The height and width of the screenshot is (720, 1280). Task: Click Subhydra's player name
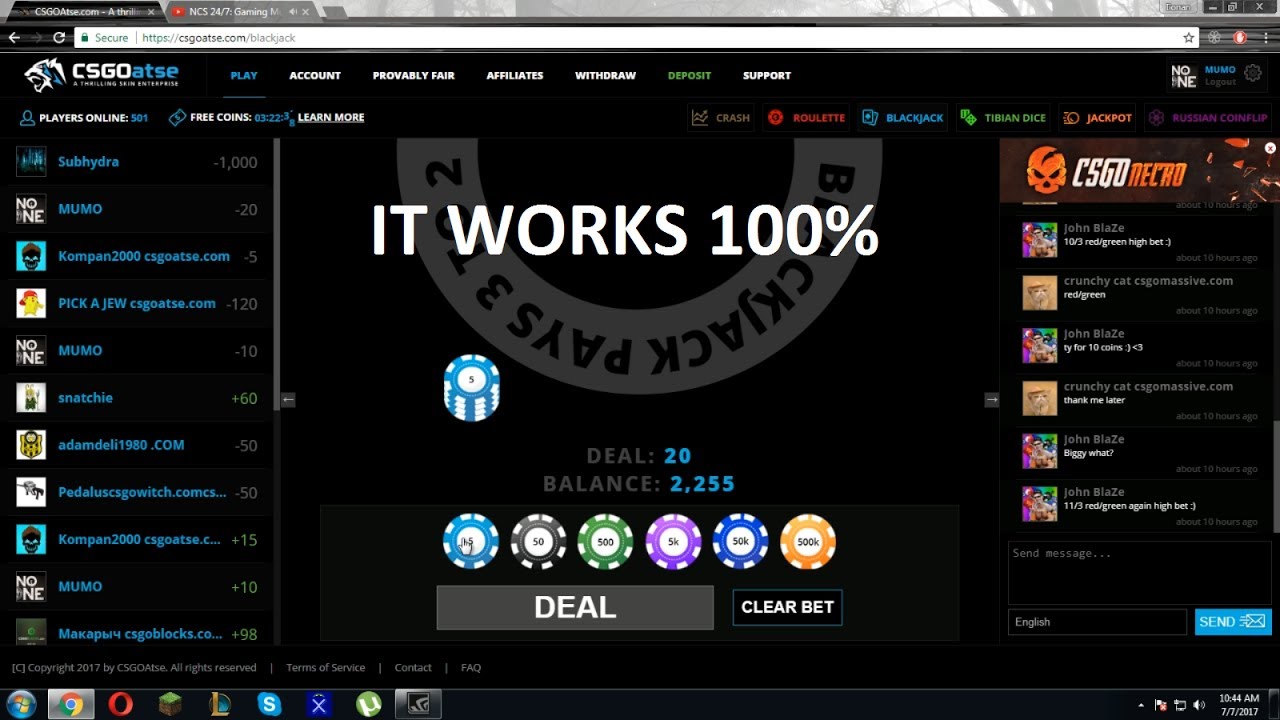88,162
